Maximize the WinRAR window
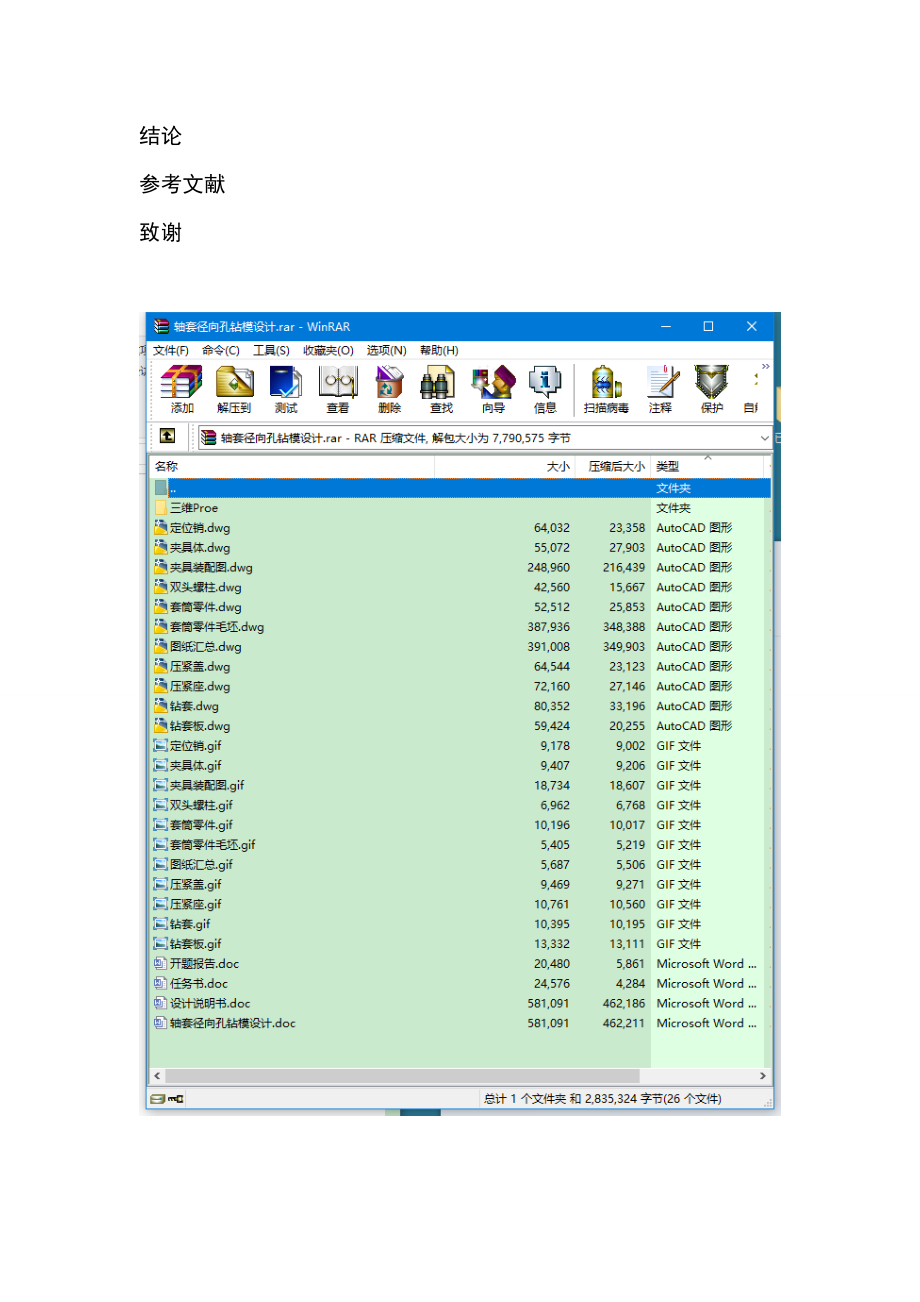Screen dimensions: 920x1302 coord(708,326)
